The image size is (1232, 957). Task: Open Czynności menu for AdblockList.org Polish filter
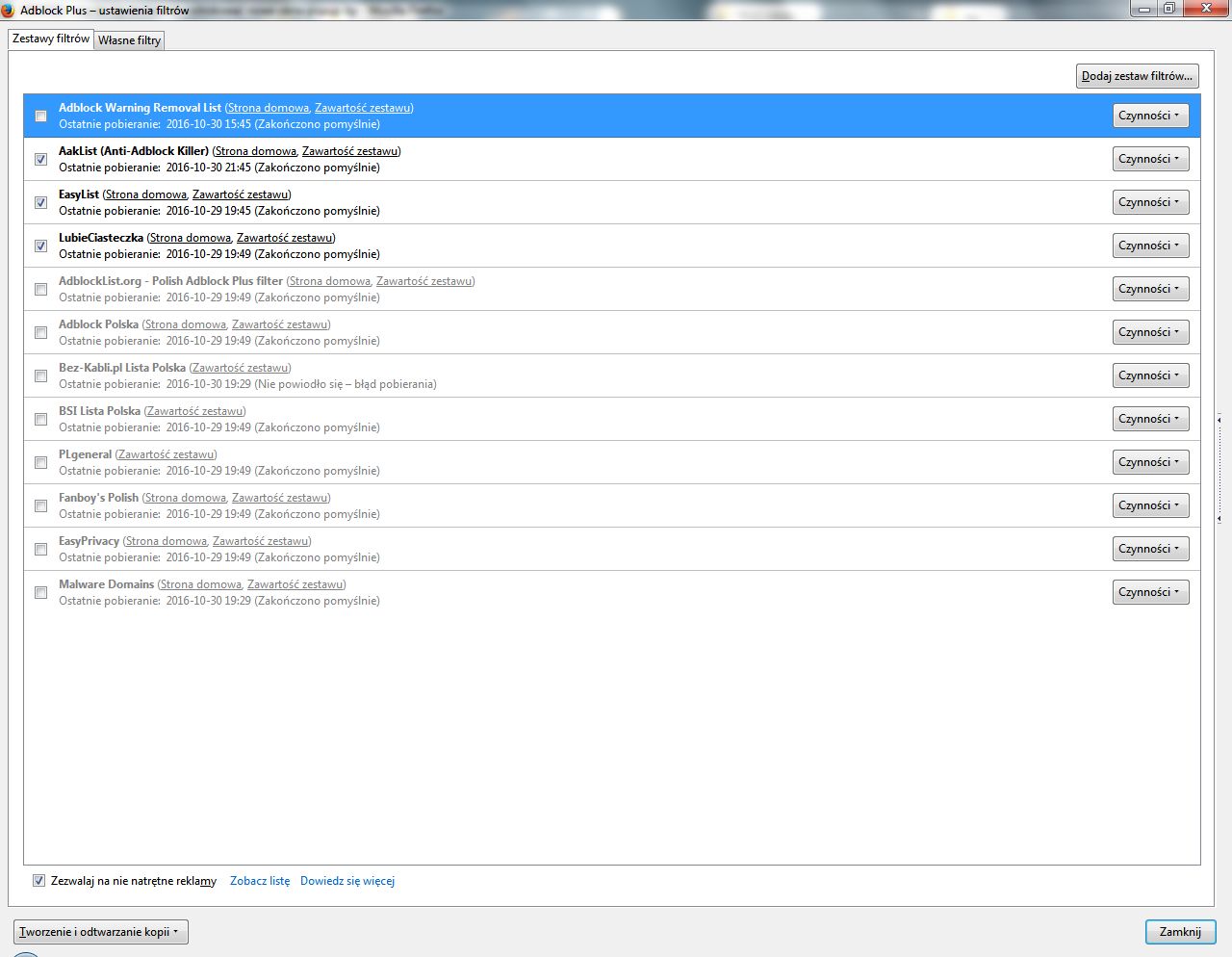coord(1150,289)
